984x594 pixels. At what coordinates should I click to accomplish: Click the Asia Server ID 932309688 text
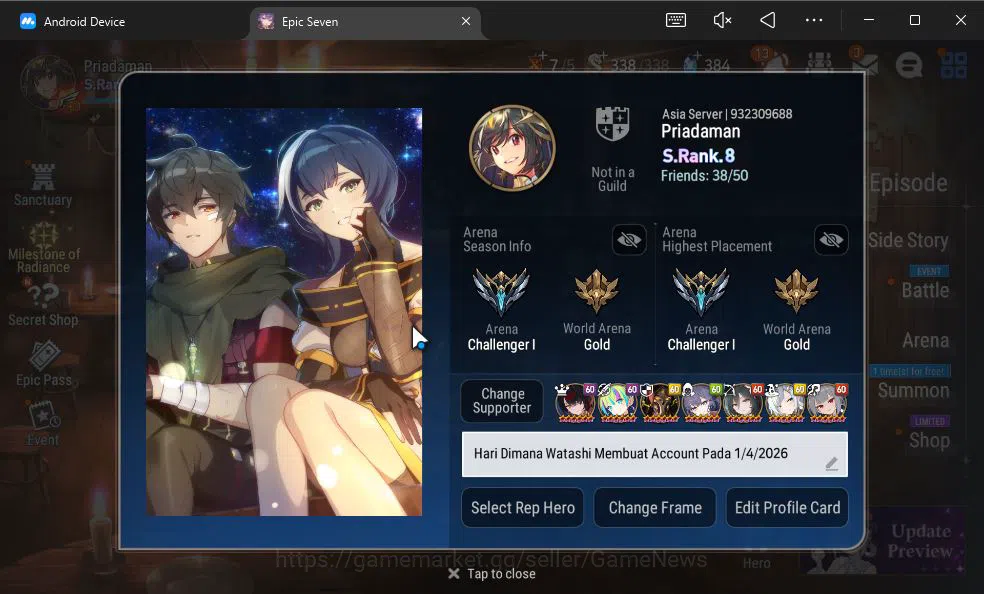click(727, 114)
